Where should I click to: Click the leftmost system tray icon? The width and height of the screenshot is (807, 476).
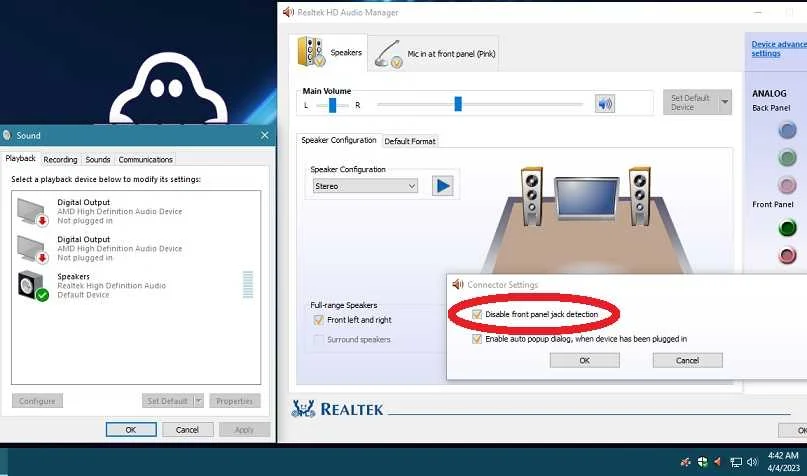(x=685, y=462)
